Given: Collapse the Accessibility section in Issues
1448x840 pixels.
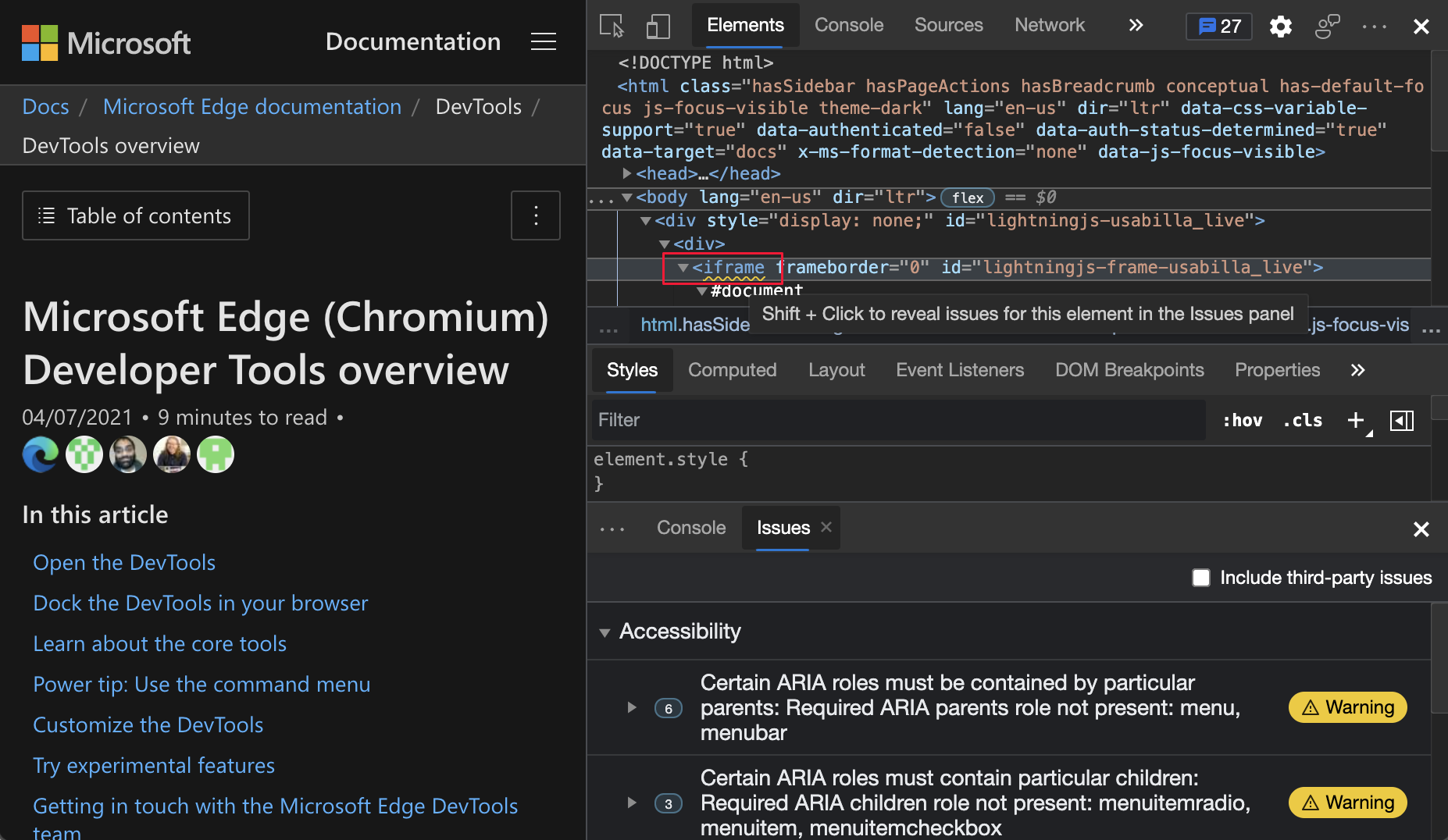Looking at the screenshot, I should point(605,632).
